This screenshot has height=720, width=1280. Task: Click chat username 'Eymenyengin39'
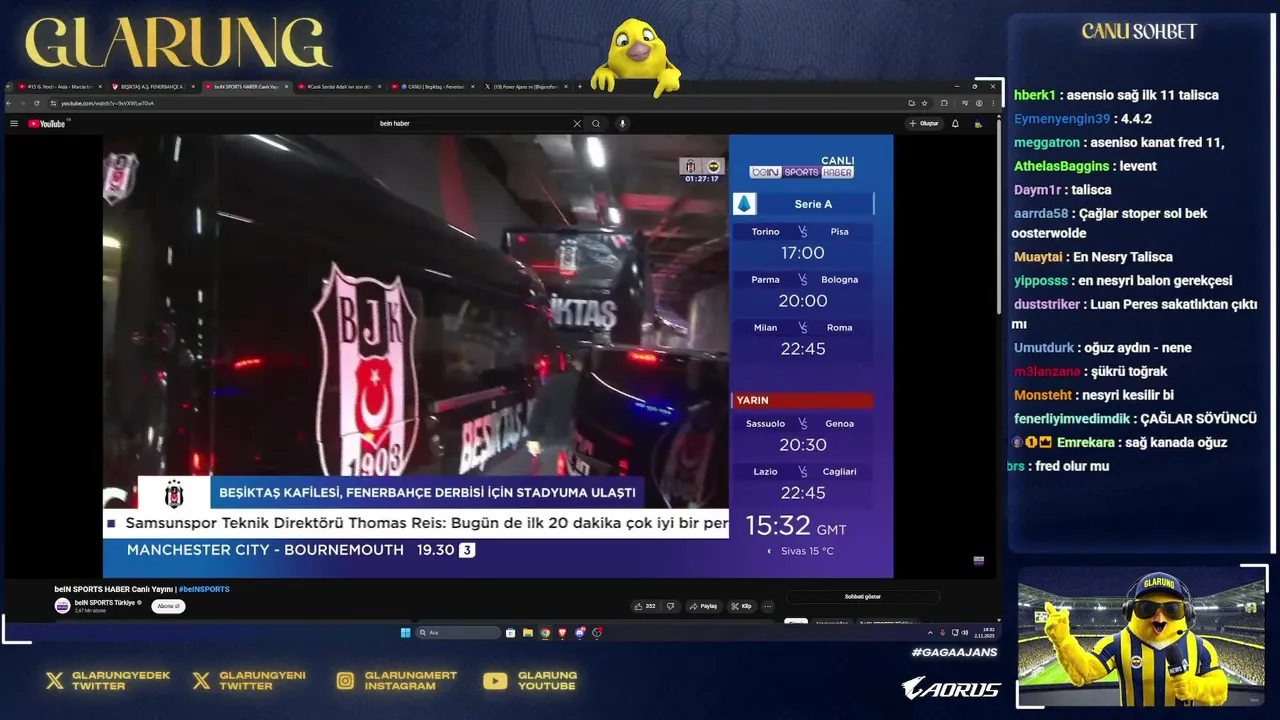coord(1062,119)
